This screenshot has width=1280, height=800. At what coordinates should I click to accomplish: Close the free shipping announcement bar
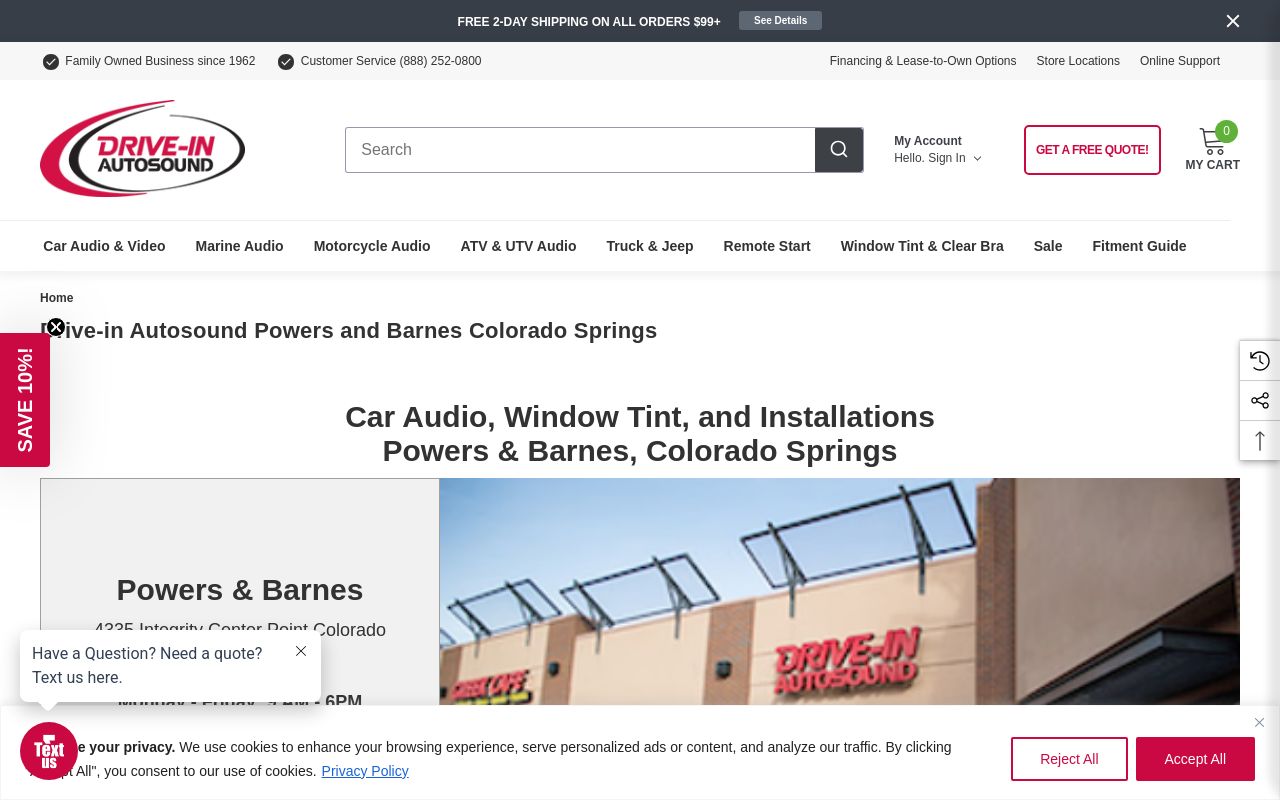click(1233, 21)
